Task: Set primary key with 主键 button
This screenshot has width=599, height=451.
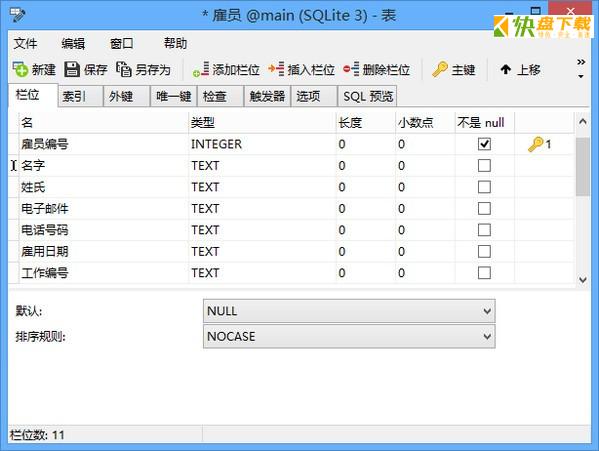Action: tap(453, 70)
